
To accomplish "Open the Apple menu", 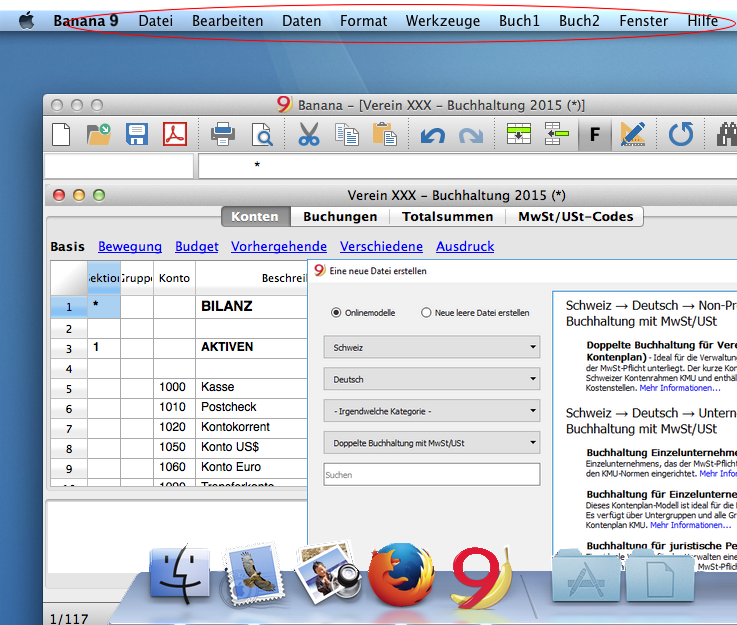I will pos(27,21).
